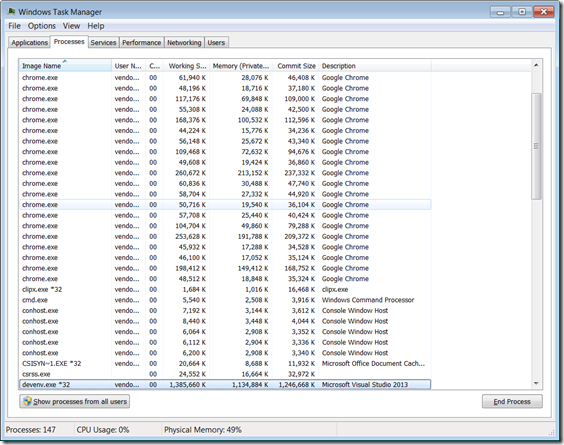
Task: Click CPU Usage: 0% in status bar
Action: tap(103, 430)
